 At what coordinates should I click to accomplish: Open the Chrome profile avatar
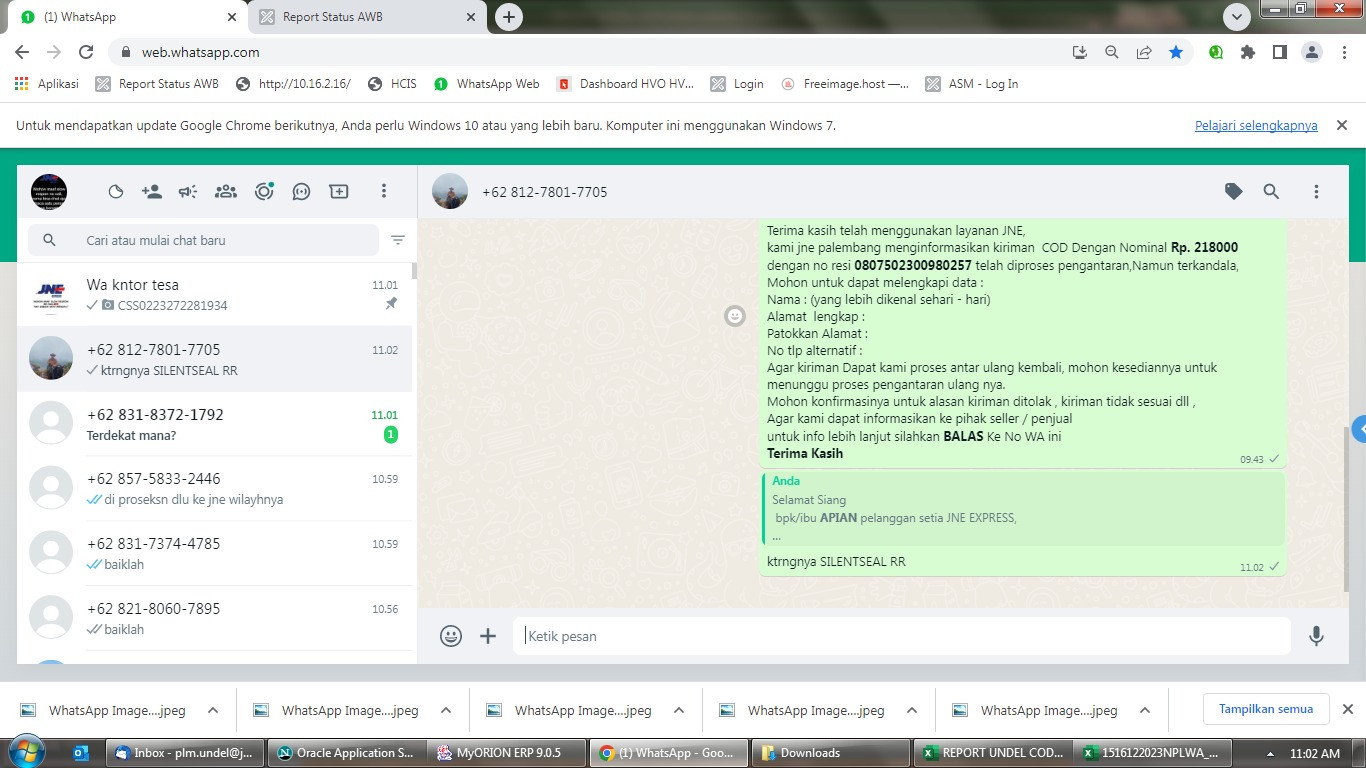[x=1312, y=52]
